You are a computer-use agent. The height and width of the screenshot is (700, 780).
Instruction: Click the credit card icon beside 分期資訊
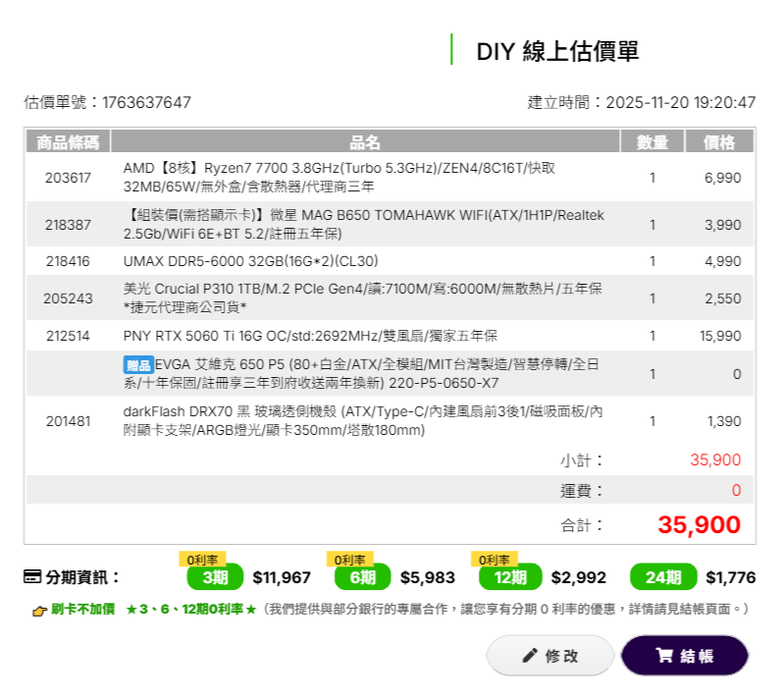[x=32, y=577]
